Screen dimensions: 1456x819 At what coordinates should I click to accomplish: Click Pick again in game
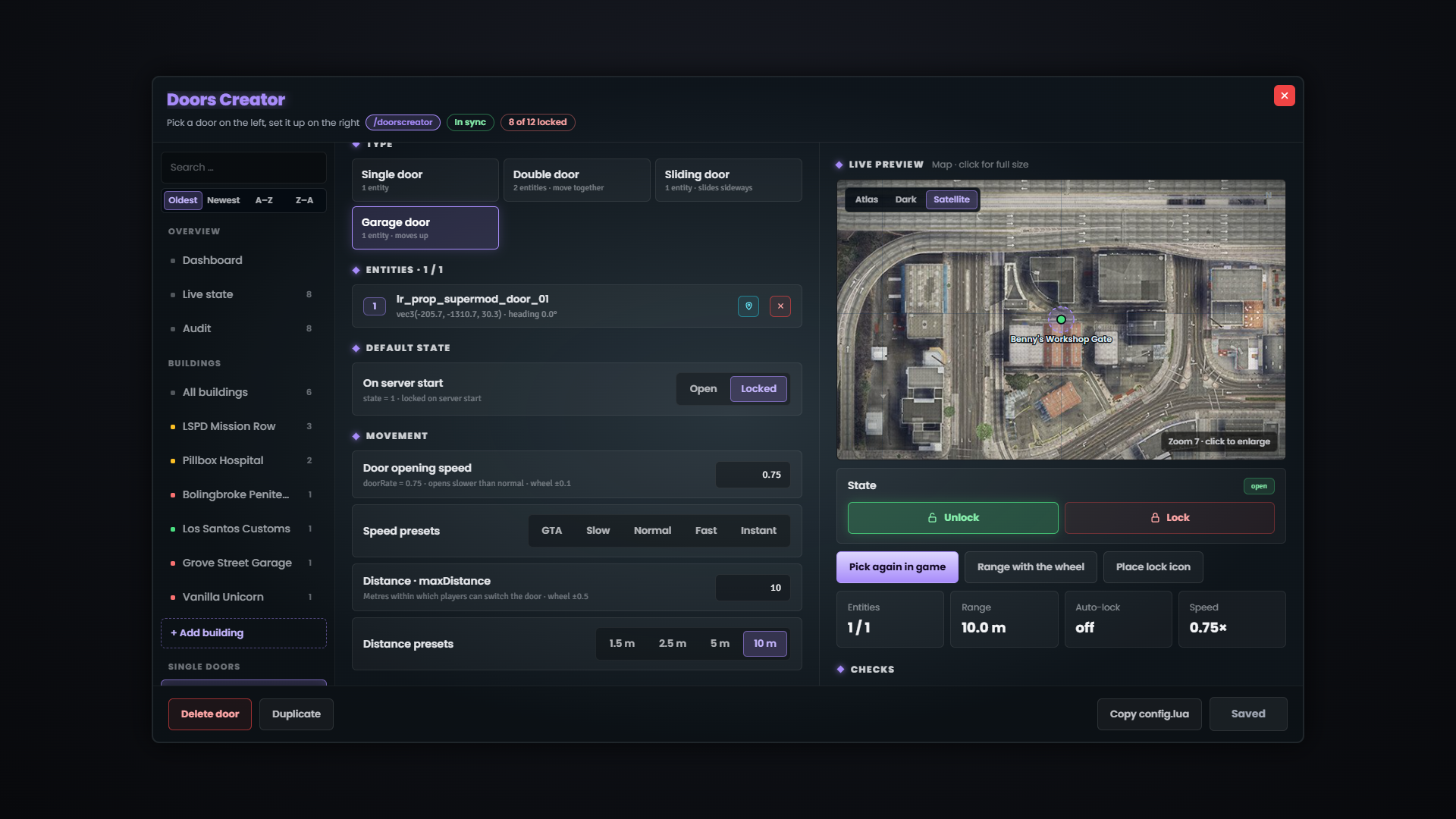coord(897,567)
